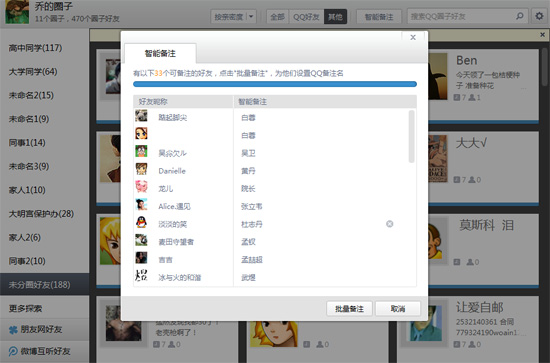Screen dimensions: 550x363
Task: Click the avatar next to 吉吉
Action: (x=141, y=258)
